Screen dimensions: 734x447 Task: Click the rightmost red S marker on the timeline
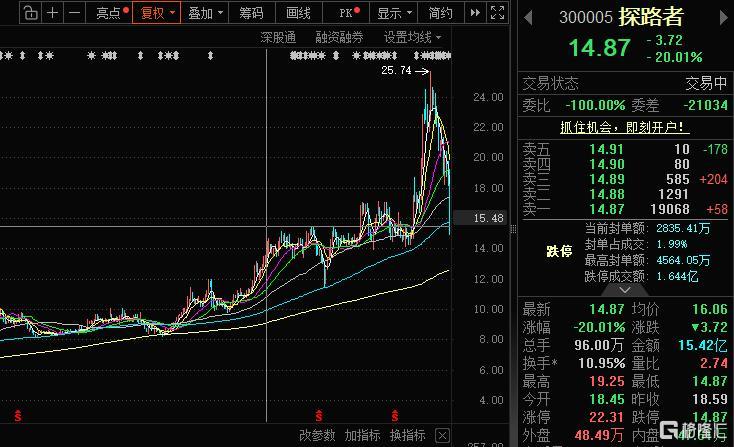point(395,415)
